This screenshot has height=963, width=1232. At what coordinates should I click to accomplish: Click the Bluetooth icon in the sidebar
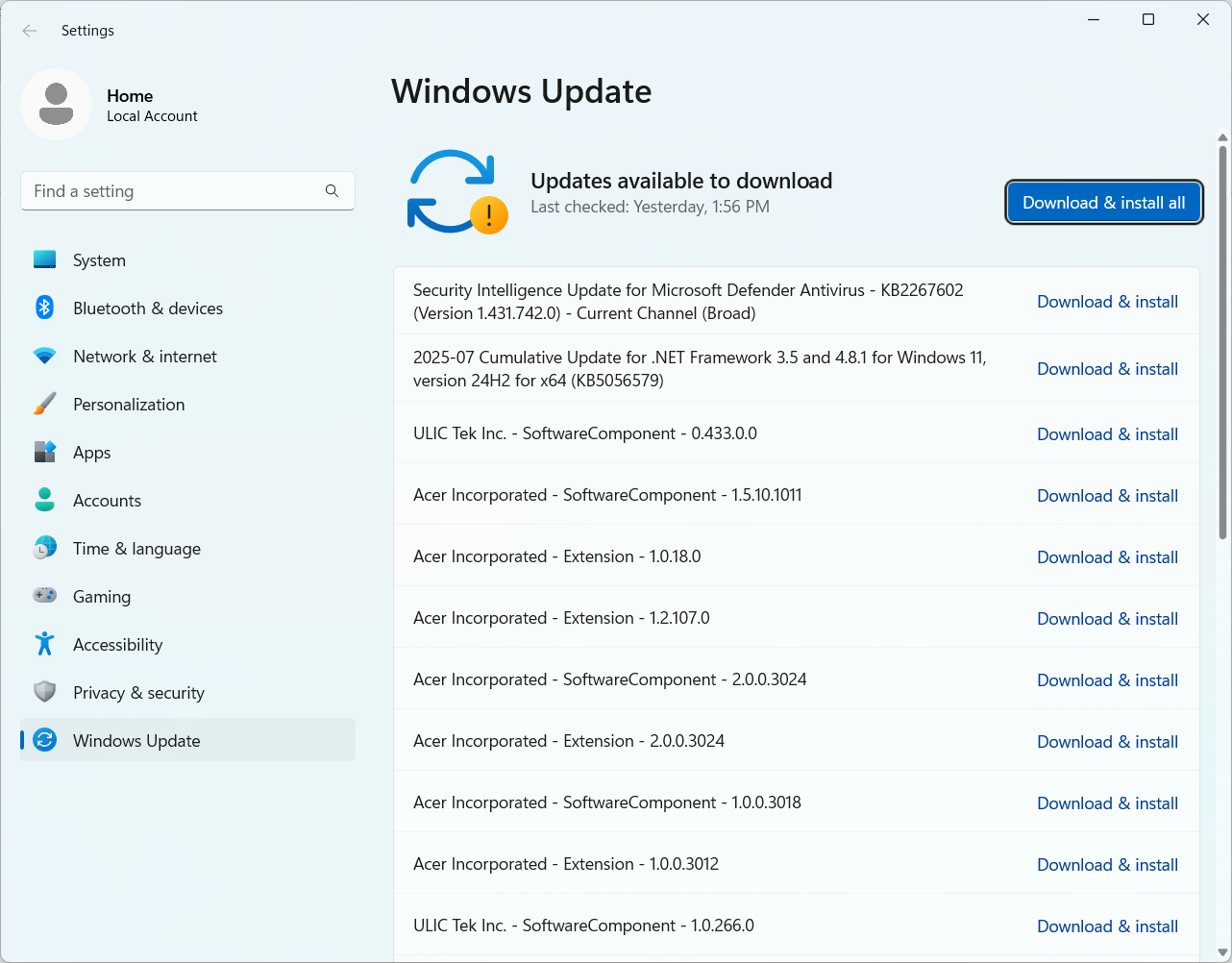click(x=44, y=308)
